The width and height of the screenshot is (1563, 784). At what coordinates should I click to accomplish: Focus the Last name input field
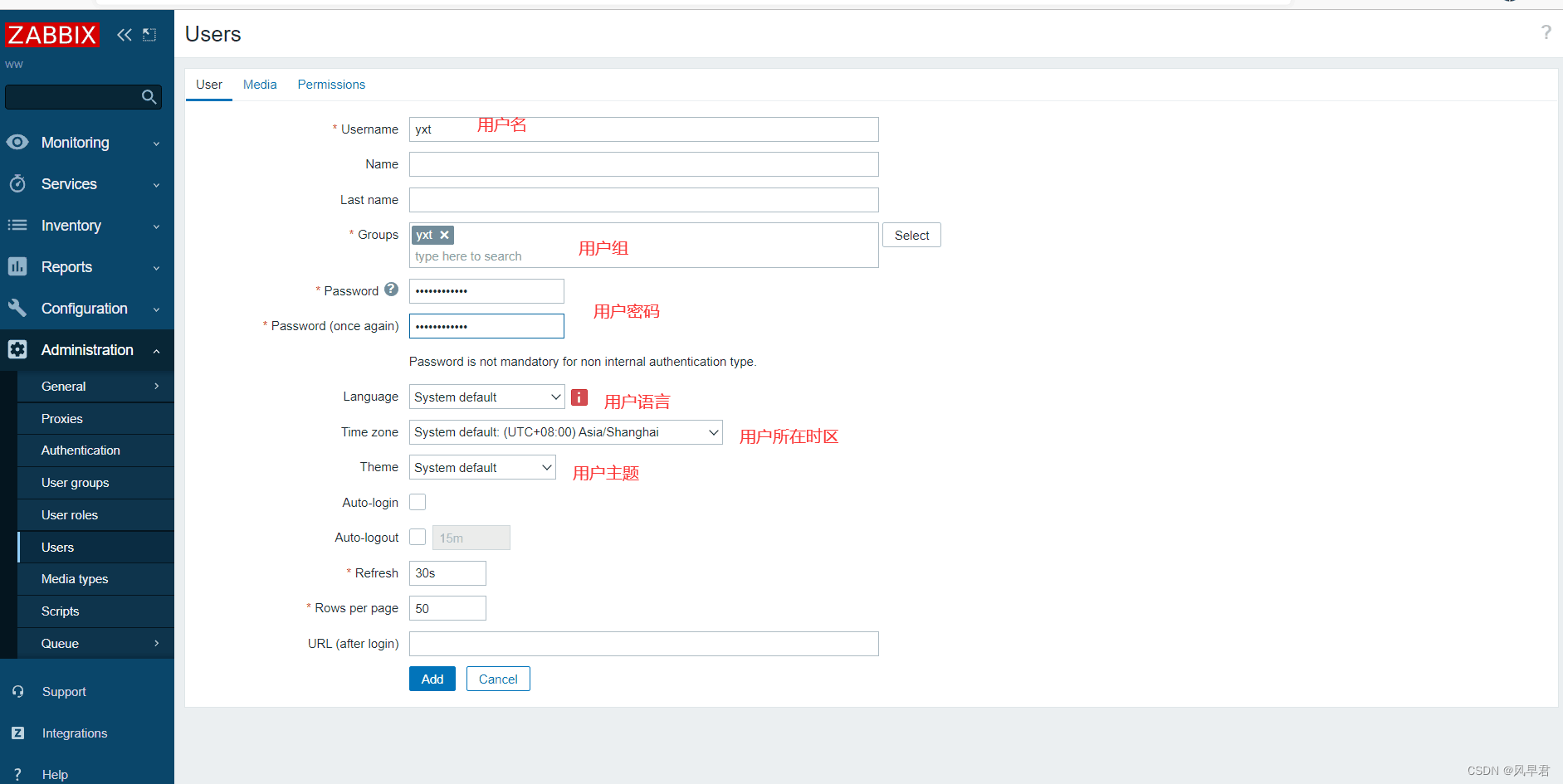[643, 200]
